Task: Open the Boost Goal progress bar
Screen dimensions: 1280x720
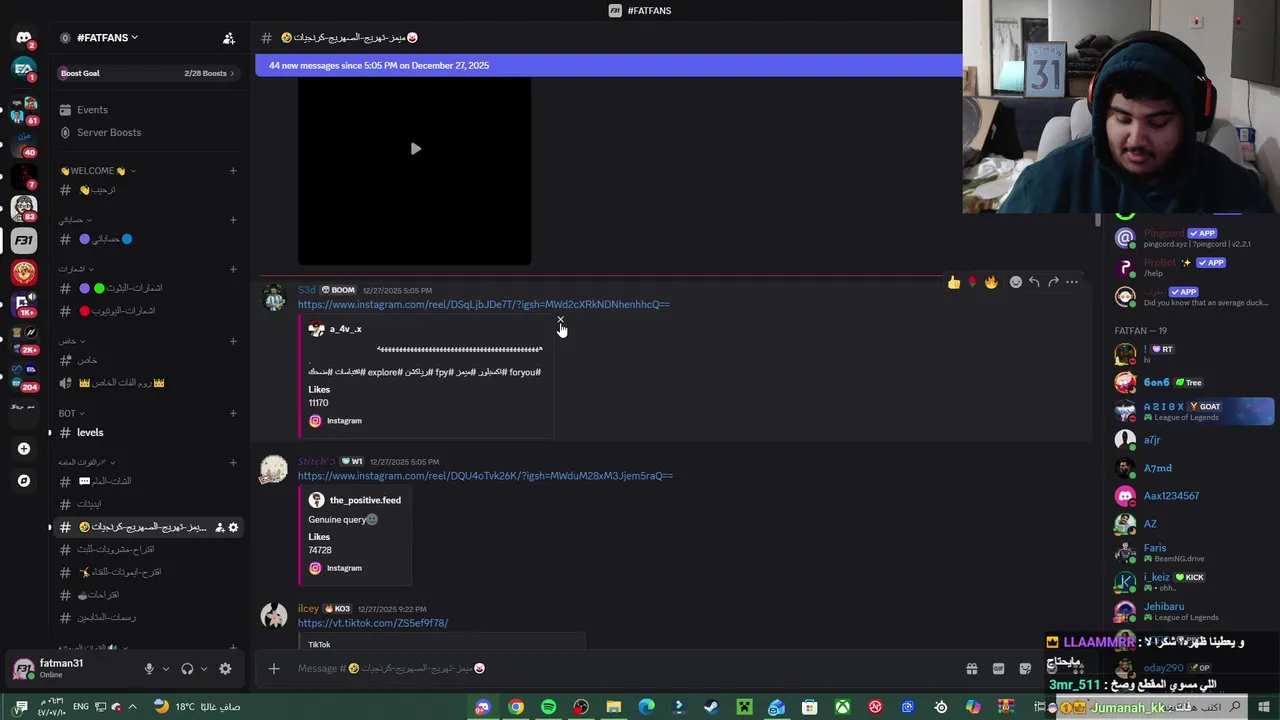Action: click(147, 73)
